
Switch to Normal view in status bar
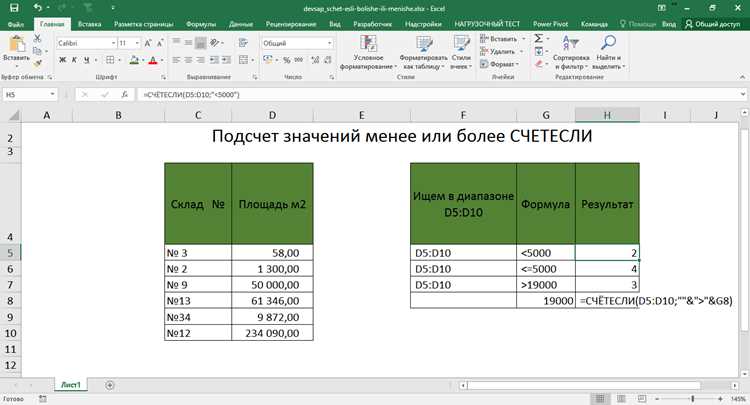click(x=600, y=398)
